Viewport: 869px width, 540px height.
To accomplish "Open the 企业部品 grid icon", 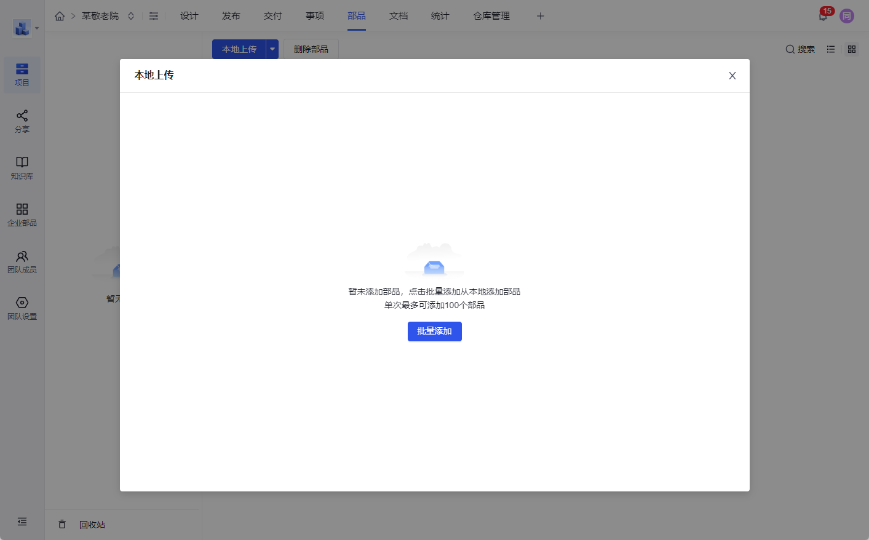I will point(22,214).
